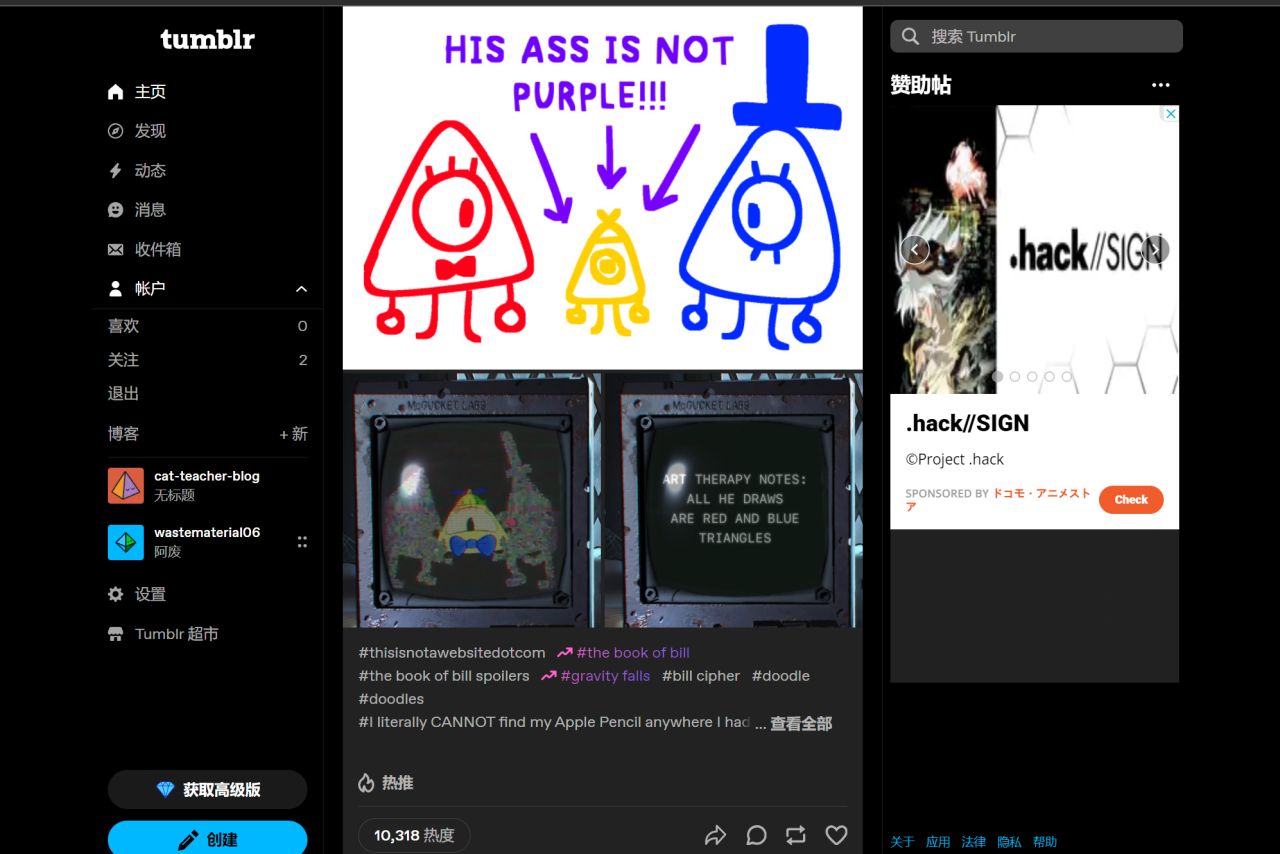Screen dimensions: 1280x854
Task: Select the fifth carousel dot indicator
Action: 1066,377
